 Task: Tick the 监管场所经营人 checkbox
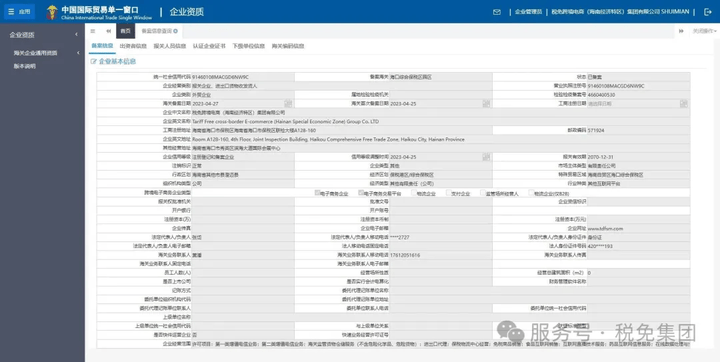click(483, 192)
